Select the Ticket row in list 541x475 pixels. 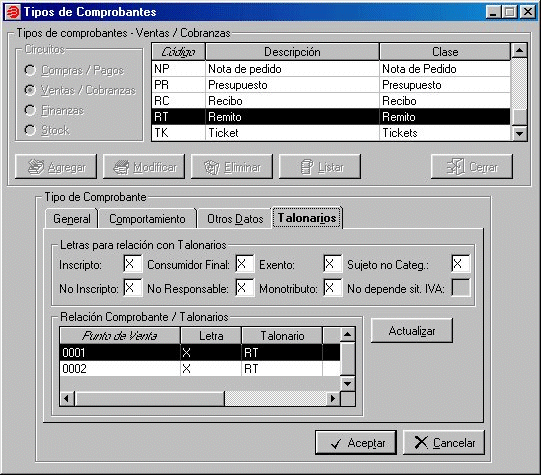[331, 133]
